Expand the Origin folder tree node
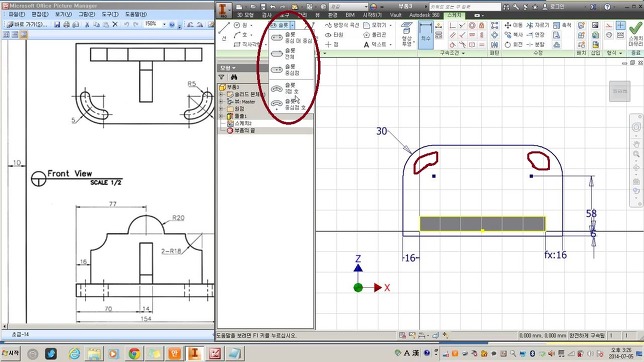644x362 pixels. [x=222, y=109]
